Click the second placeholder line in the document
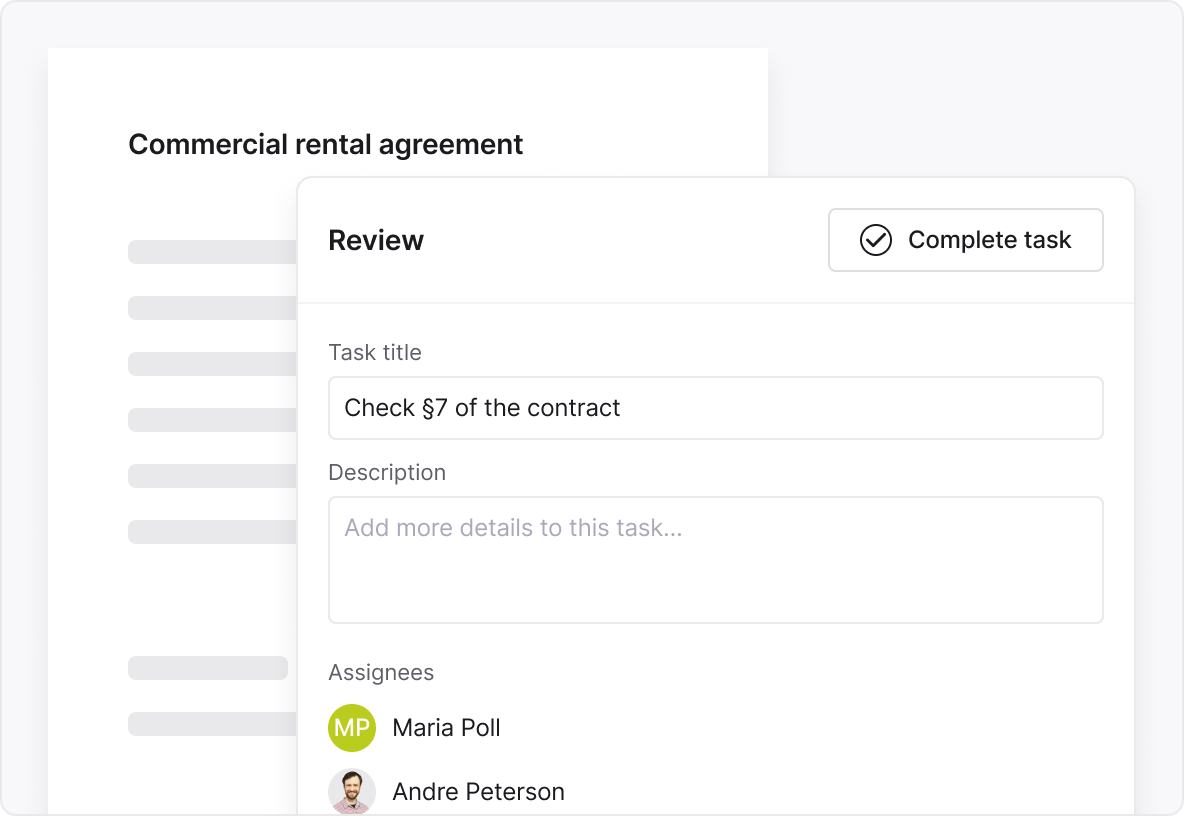 pyautogui.click(x=212, y=308)
